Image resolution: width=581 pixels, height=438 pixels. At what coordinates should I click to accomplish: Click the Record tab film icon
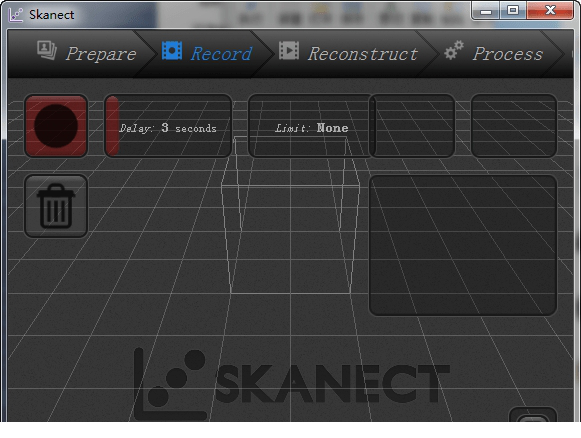[172, 50]
